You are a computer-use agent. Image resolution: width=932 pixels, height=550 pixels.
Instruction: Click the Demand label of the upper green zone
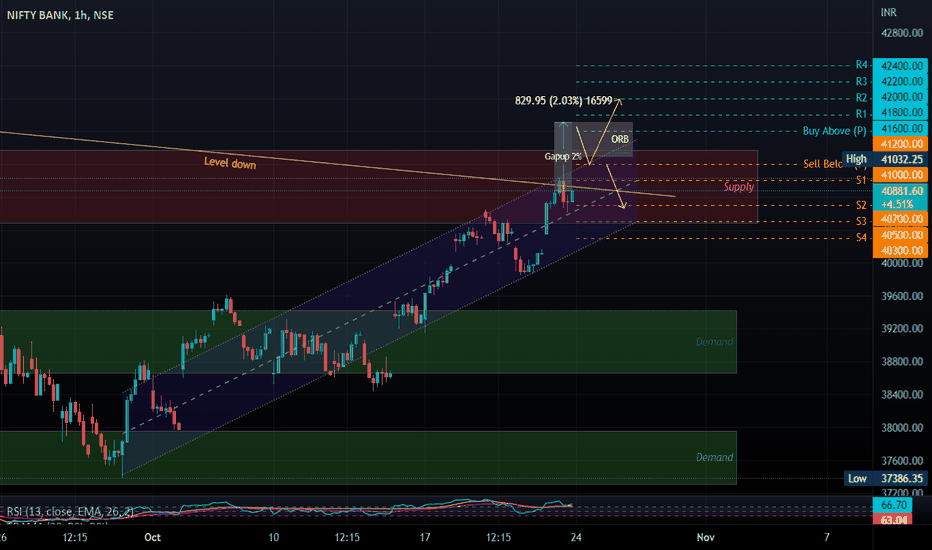tap(714, 342)
